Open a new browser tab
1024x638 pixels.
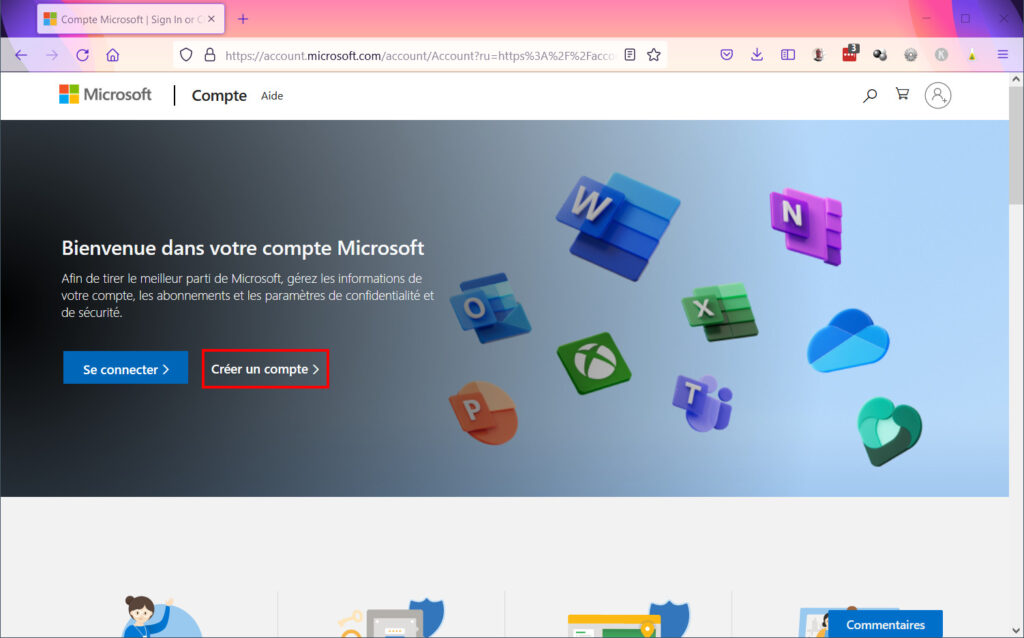[243, 19]
